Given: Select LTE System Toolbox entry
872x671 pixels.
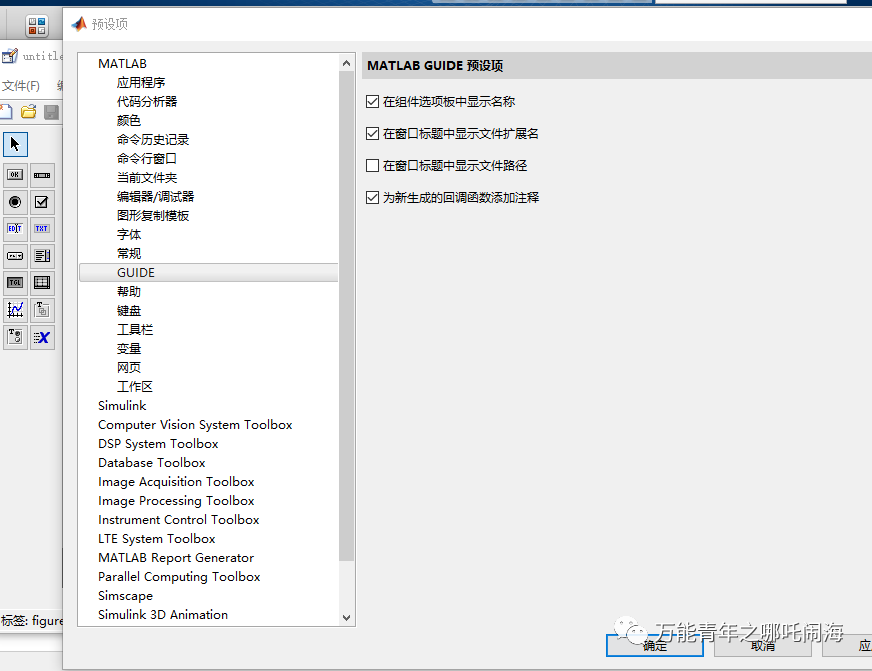Looking at the screenshot, I should (x=156, y=539).
